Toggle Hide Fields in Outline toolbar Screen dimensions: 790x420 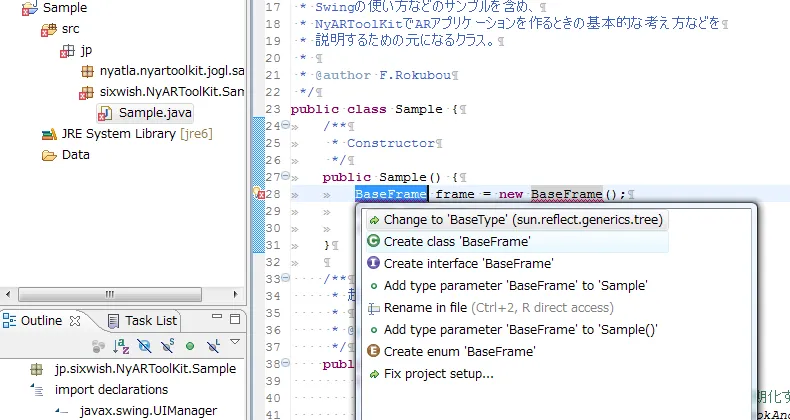(144, 346)
